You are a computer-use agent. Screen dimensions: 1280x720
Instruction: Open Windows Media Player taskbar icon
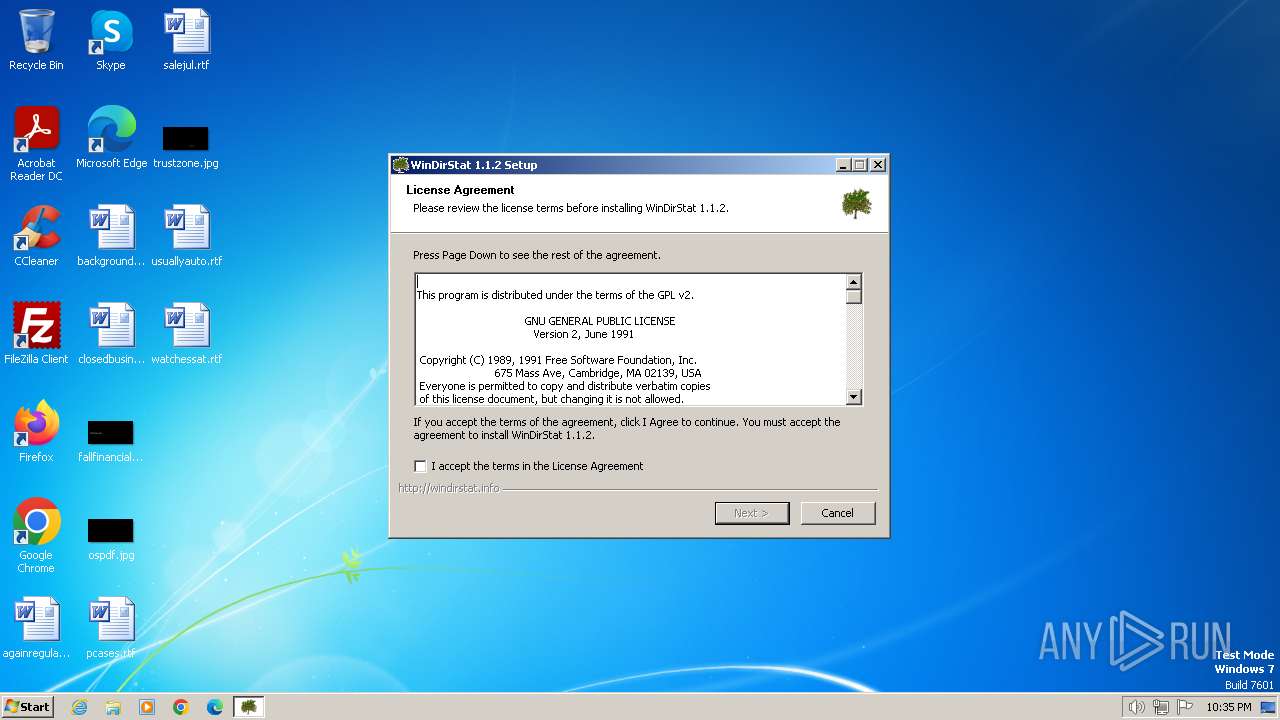tap(147, 707)
